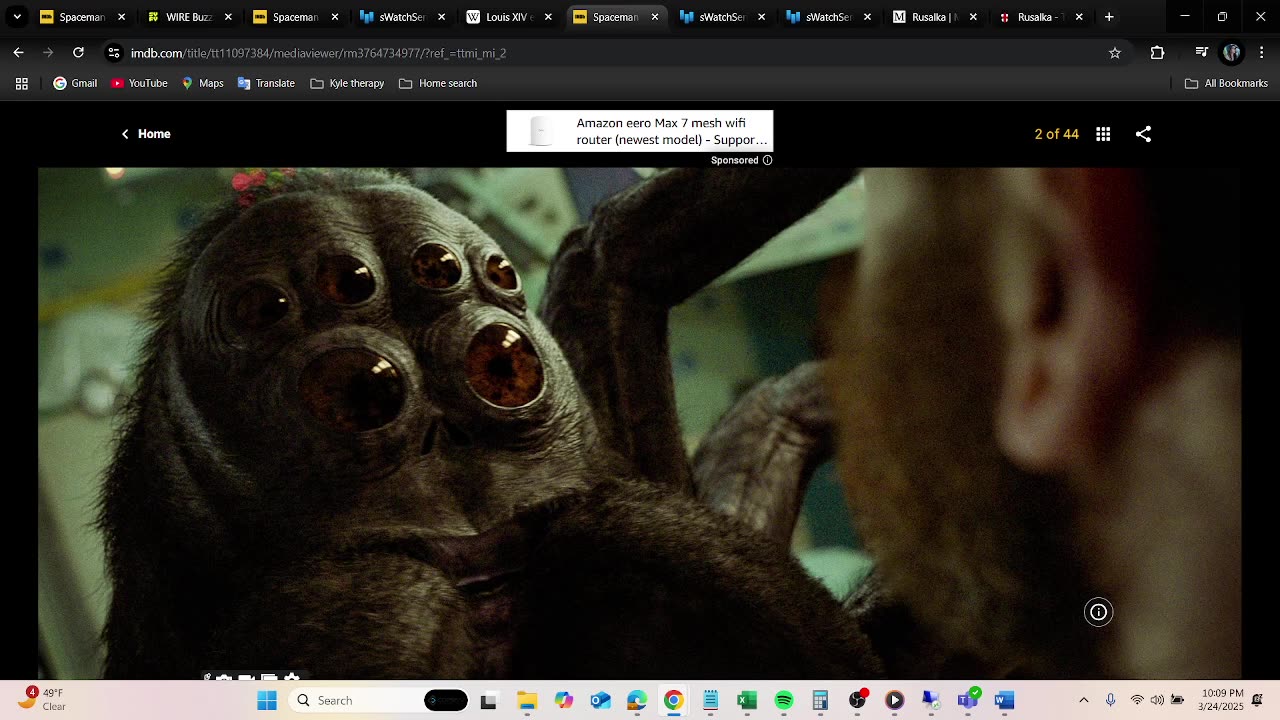The width and height of the screenshot is (1280, 720).
Task: Close the Louis XIV tab
Action: [x=548, y=17]
